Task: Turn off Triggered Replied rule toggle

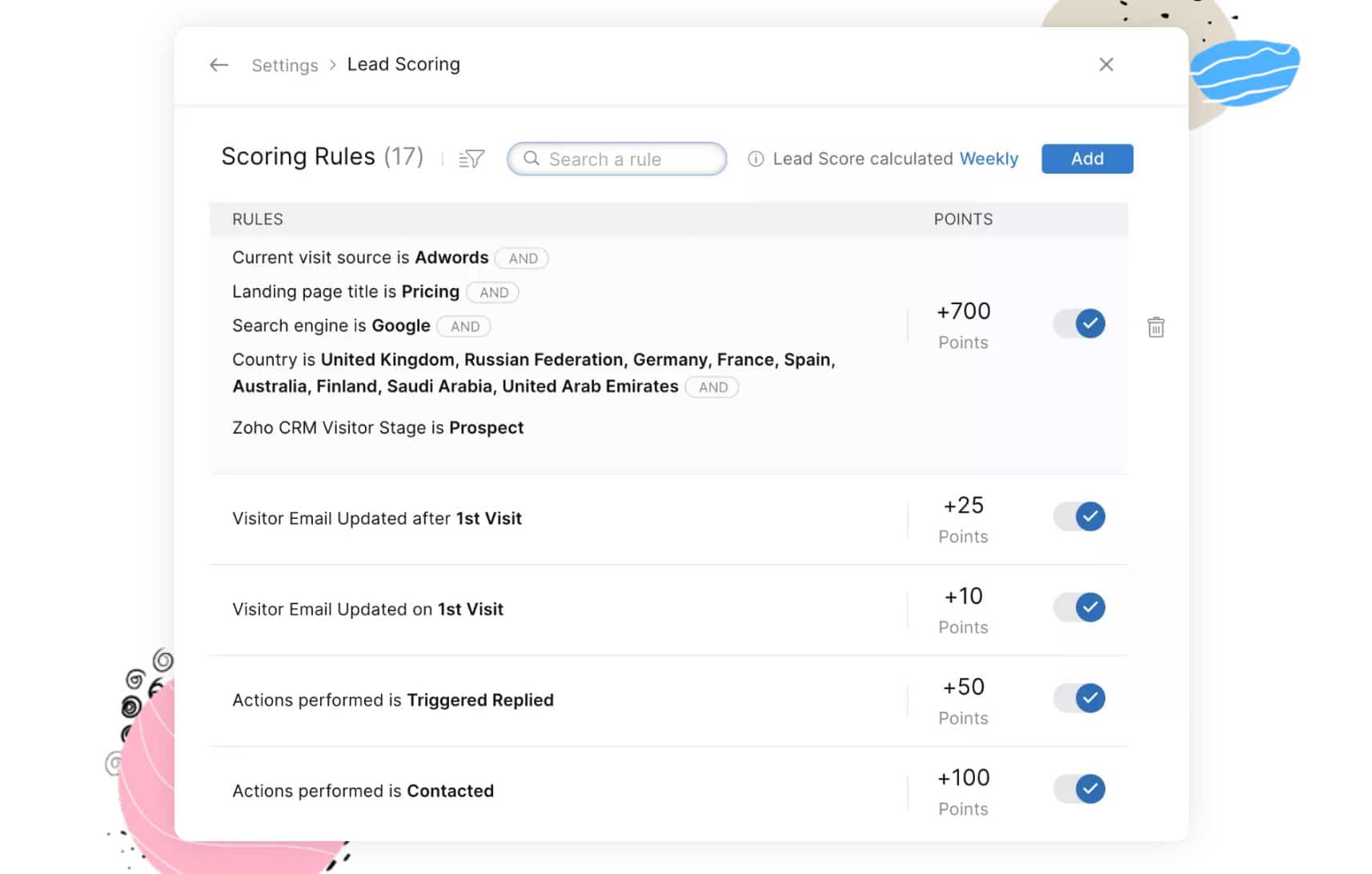Action: click(1079, 698)
